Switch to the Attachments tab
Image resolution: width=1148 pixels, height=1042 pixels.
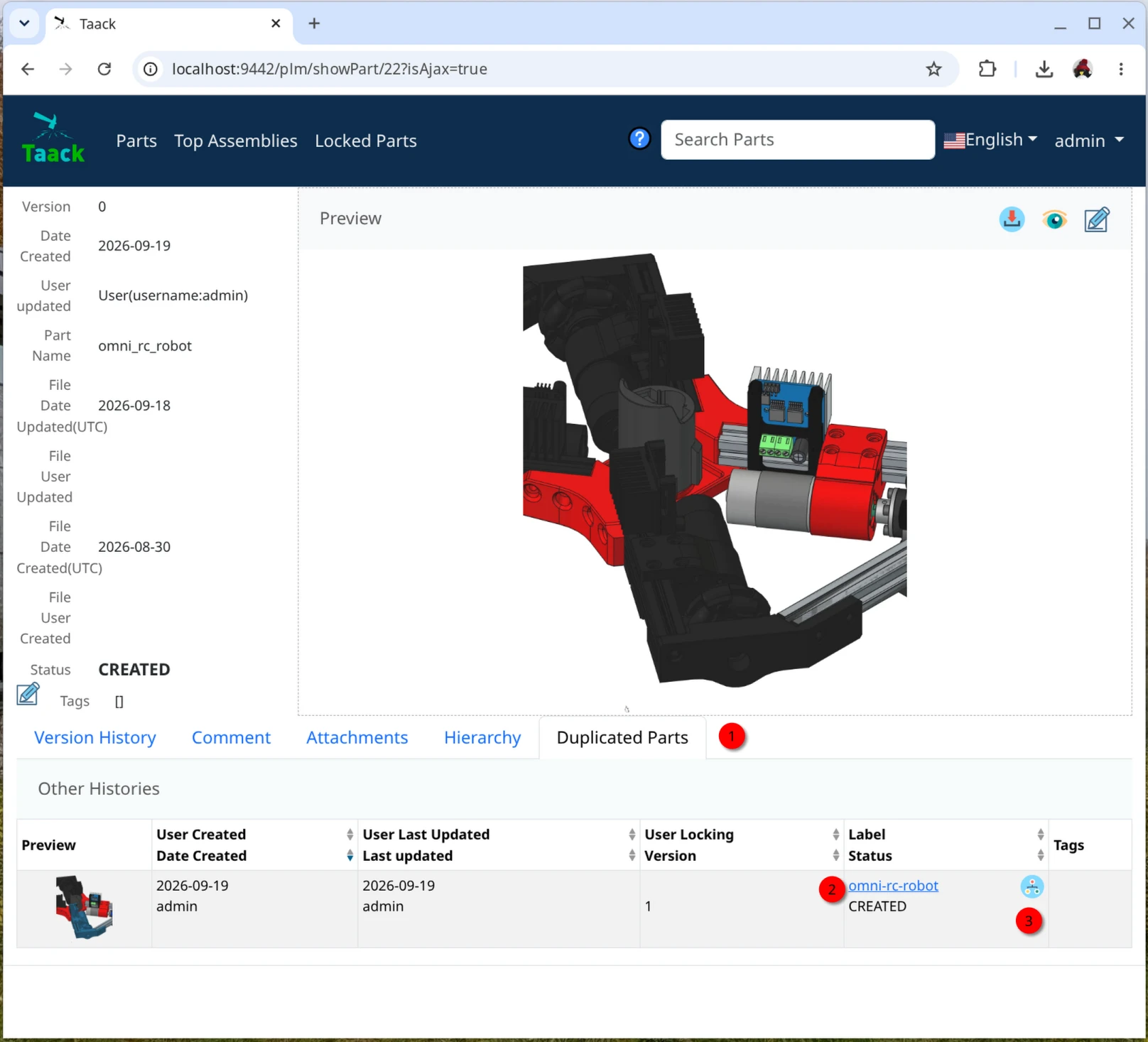357,738
